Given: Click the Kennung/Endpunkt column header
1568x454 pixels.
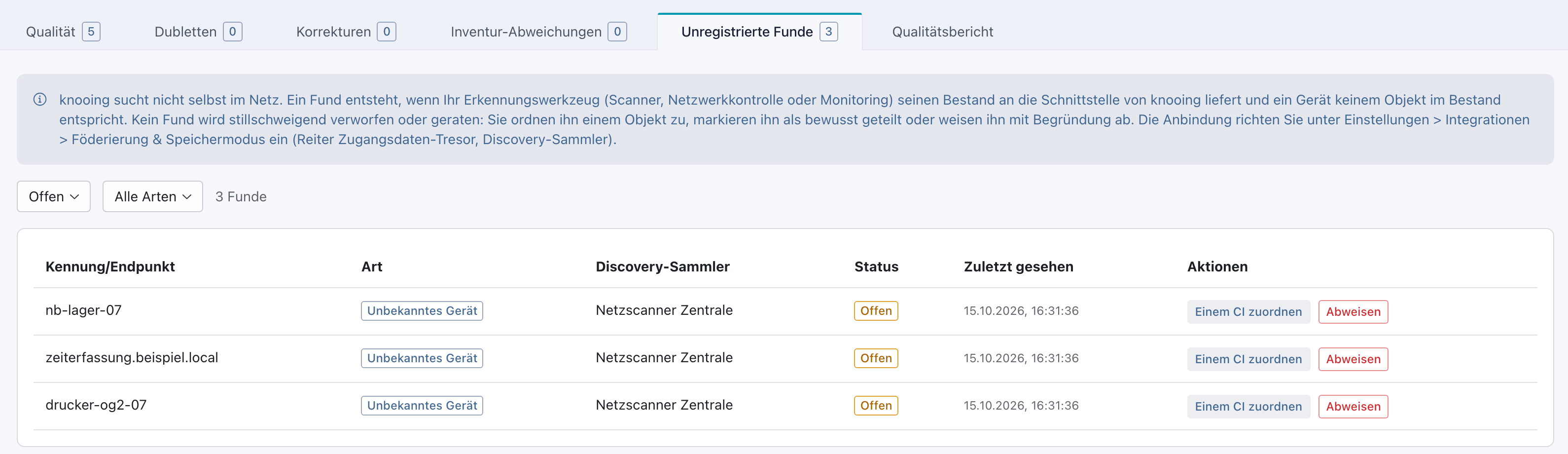Looking at the screenshot, I should (x=110, y=266).
